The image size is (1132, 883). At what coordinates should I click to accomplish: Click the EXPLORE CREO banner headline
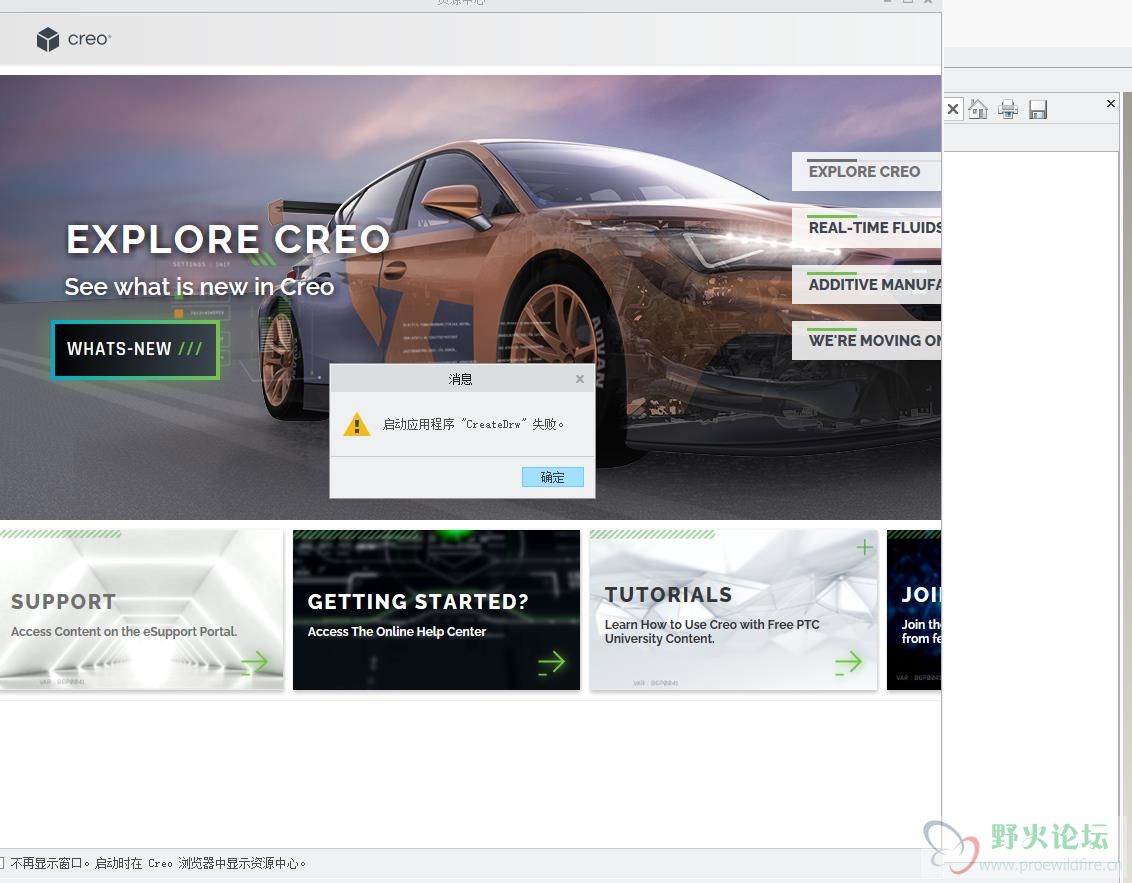click(228, 239)
